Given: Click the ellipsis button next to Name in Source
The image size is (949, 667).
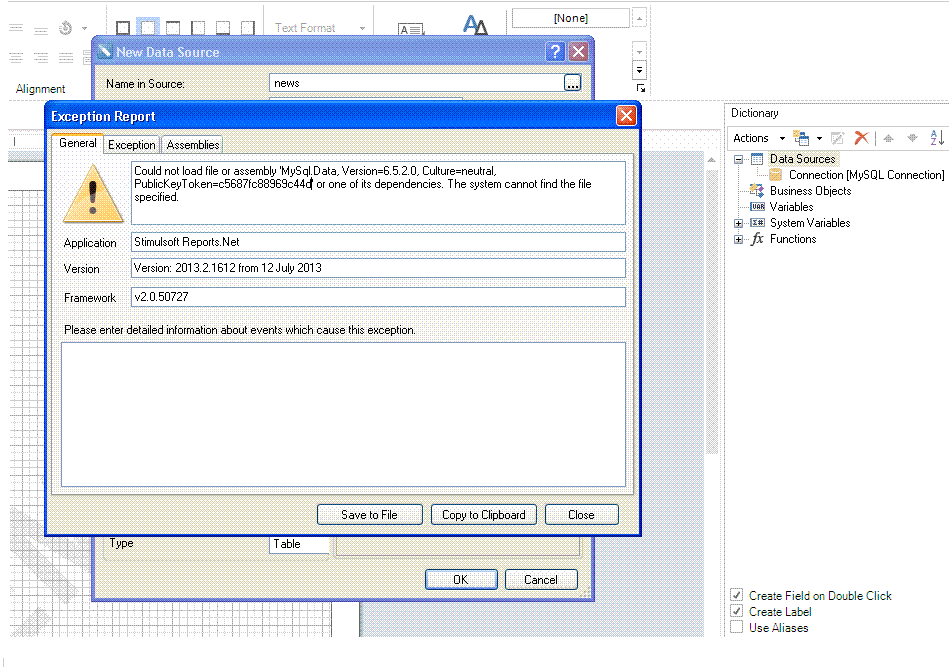Looking at the screenshot, I should pyautogui.click(x=572, y=83).
